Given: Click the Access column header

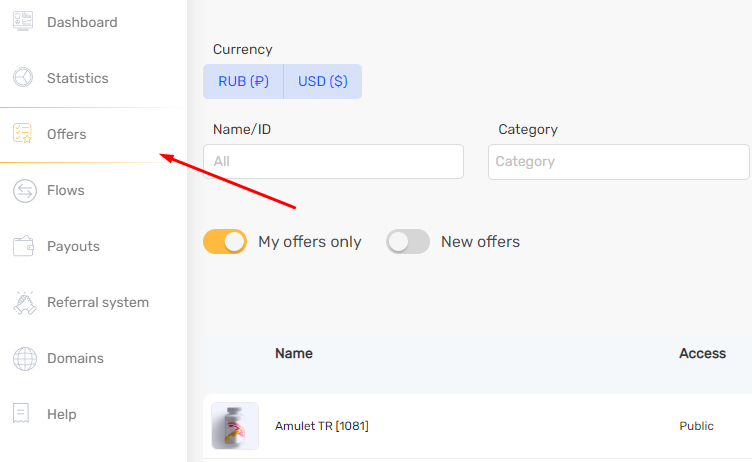Looking at the screenshot, I should 702,354.
